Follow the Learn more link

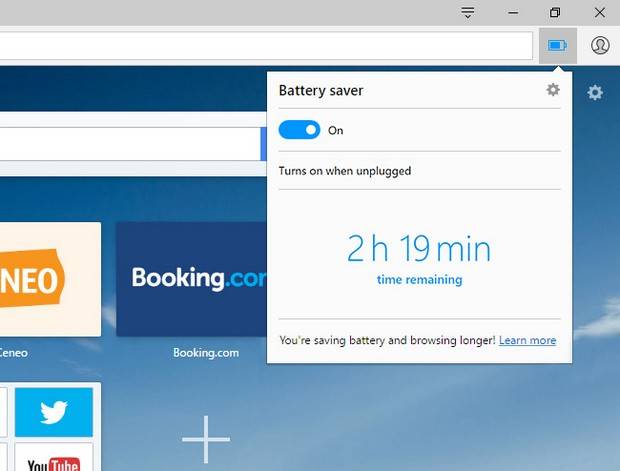coord(527,340)
